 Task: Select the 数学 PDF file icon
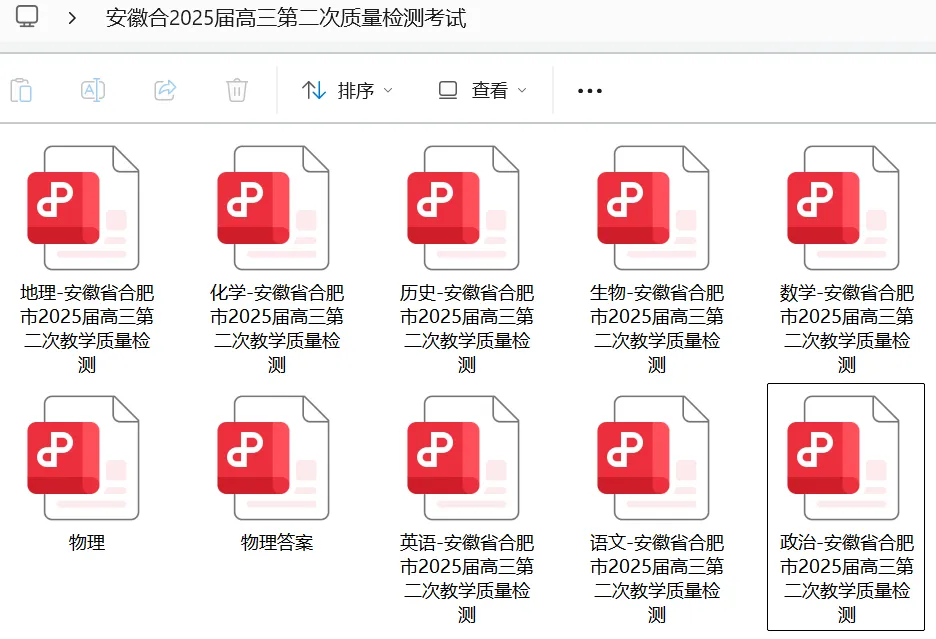click(843, 208)
